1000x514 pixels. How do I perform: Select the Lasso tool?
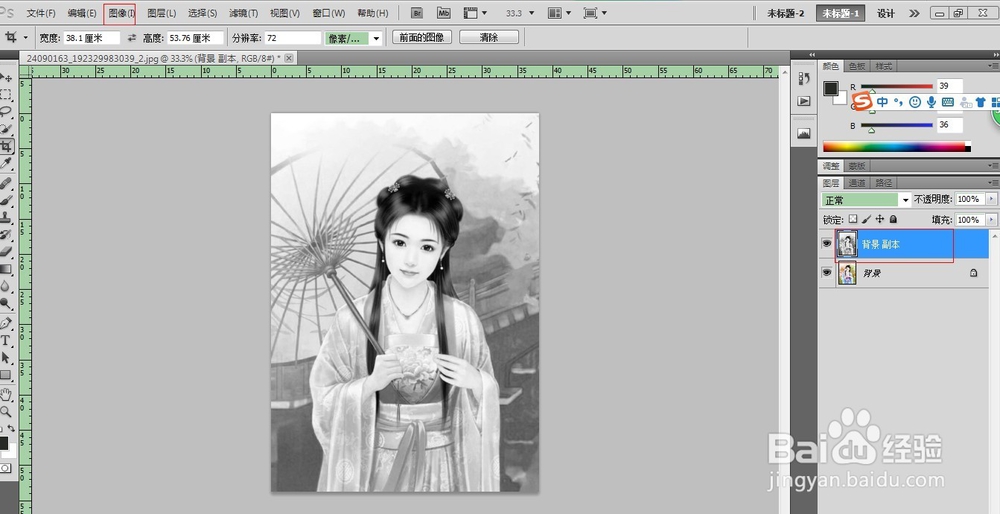[x=6, y=112]
